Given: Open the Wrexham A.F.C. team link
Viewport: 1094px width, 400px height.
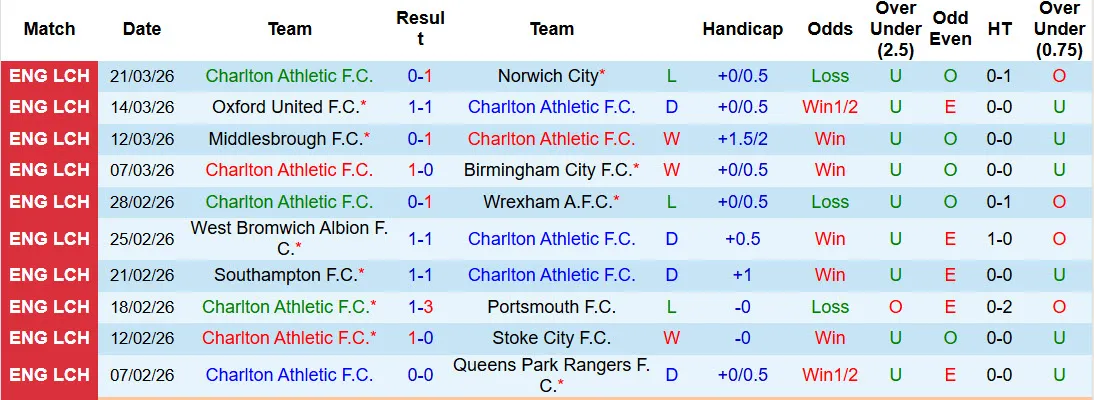Looking at the screenshot, I should coord(548,202).
